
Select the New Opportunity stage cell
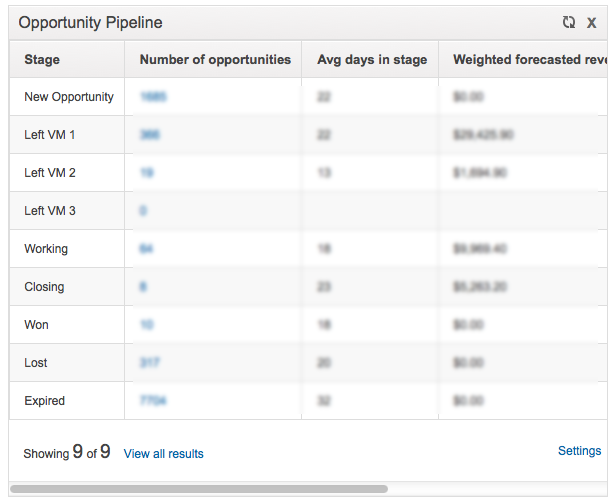69,97
